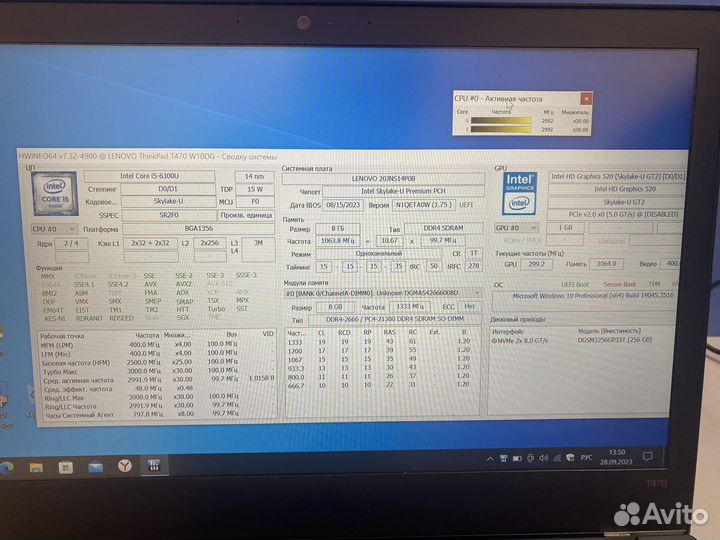Open the Windows Security shield tray icon
Image resolution: width=720 pixels, height=540 pixels.
point(570,457)
